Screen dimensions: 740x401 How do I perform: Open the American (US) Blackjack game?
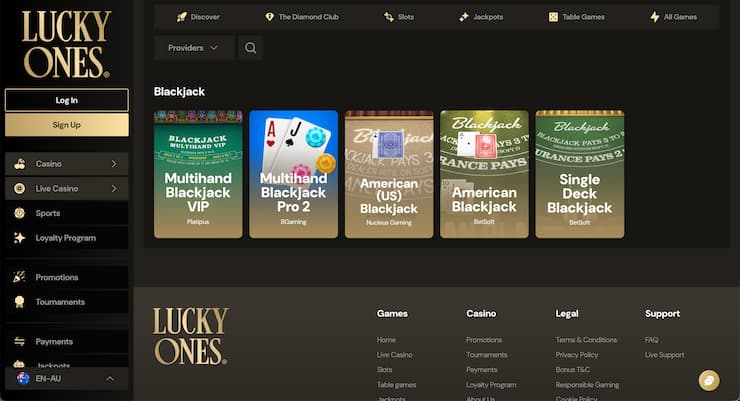[389, 174]
